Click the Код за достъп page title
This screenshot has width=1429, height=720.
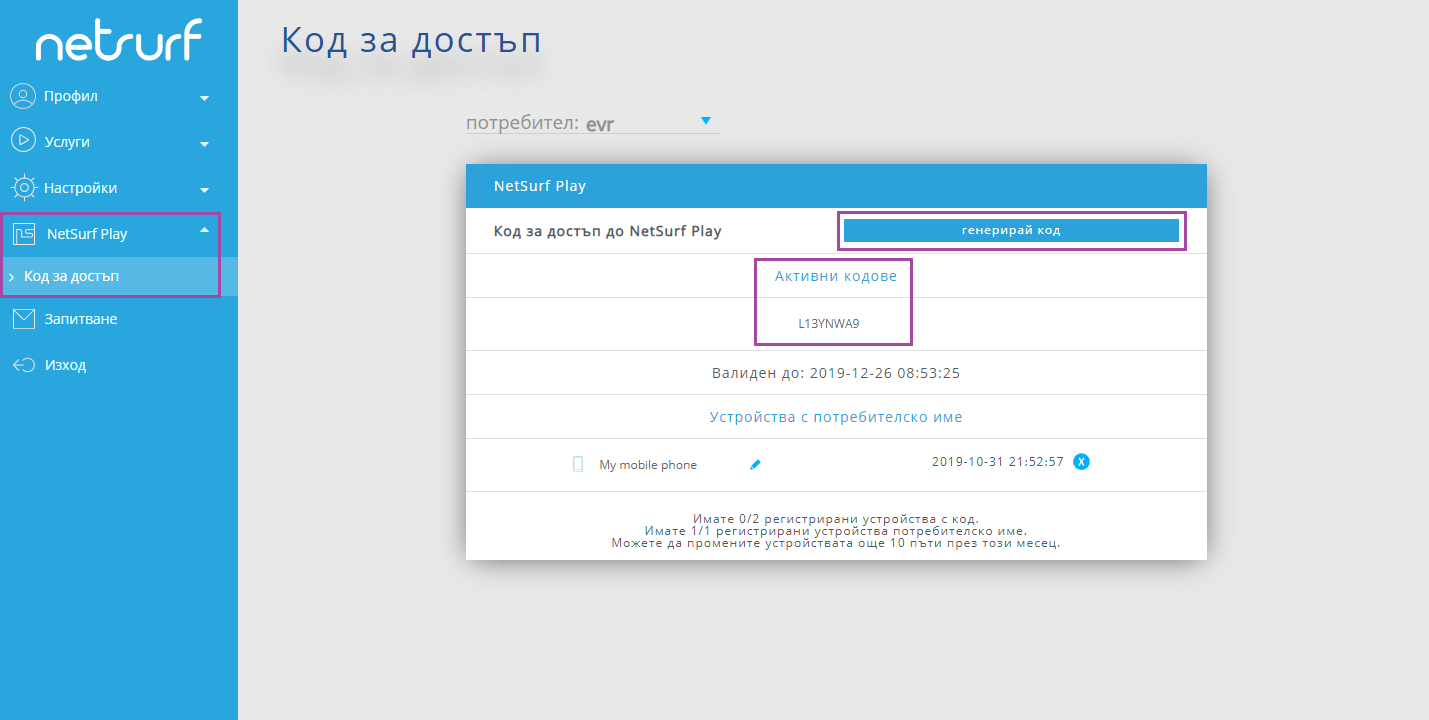pyautogui.click(x=411, y=40)
